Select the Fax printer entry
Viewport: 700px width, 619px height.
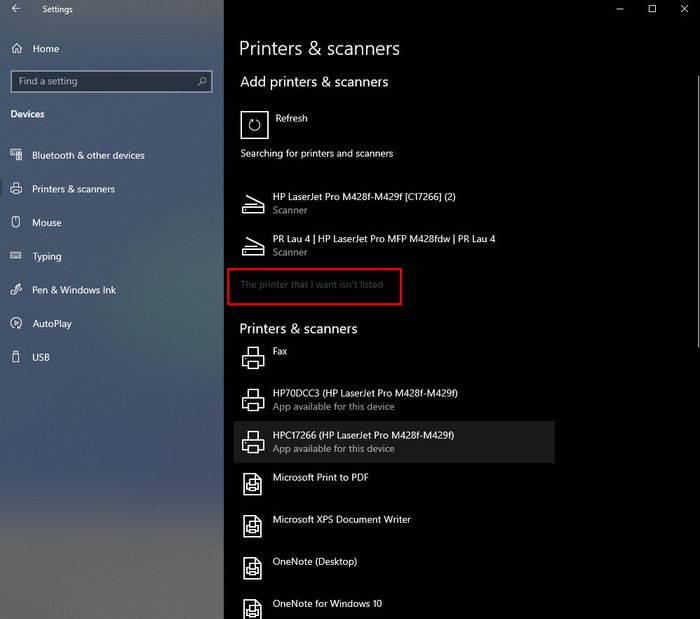[x=394, y=358]
